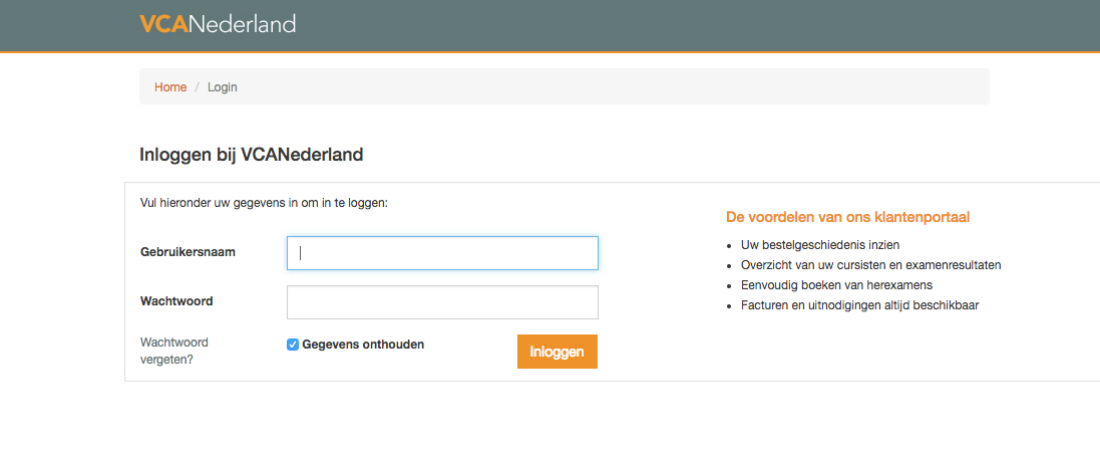The image size is (1100, 450).
Task: Click the bold Wachtwoord field label
Action: 177,301
